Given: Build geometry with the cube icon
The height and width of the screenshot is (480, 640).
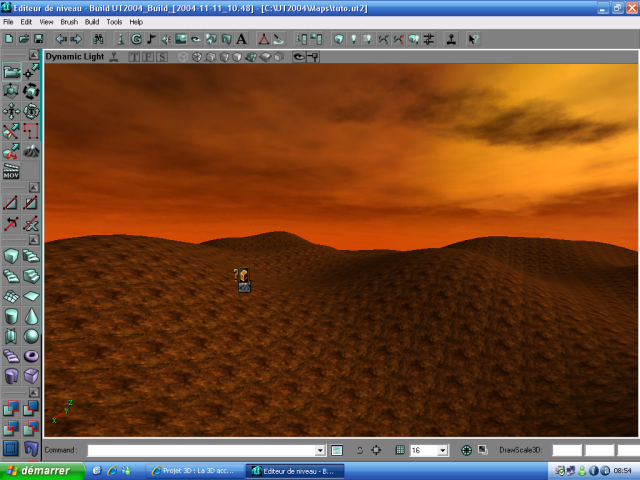Looking at the screenshot, I should tap(338, 39).
